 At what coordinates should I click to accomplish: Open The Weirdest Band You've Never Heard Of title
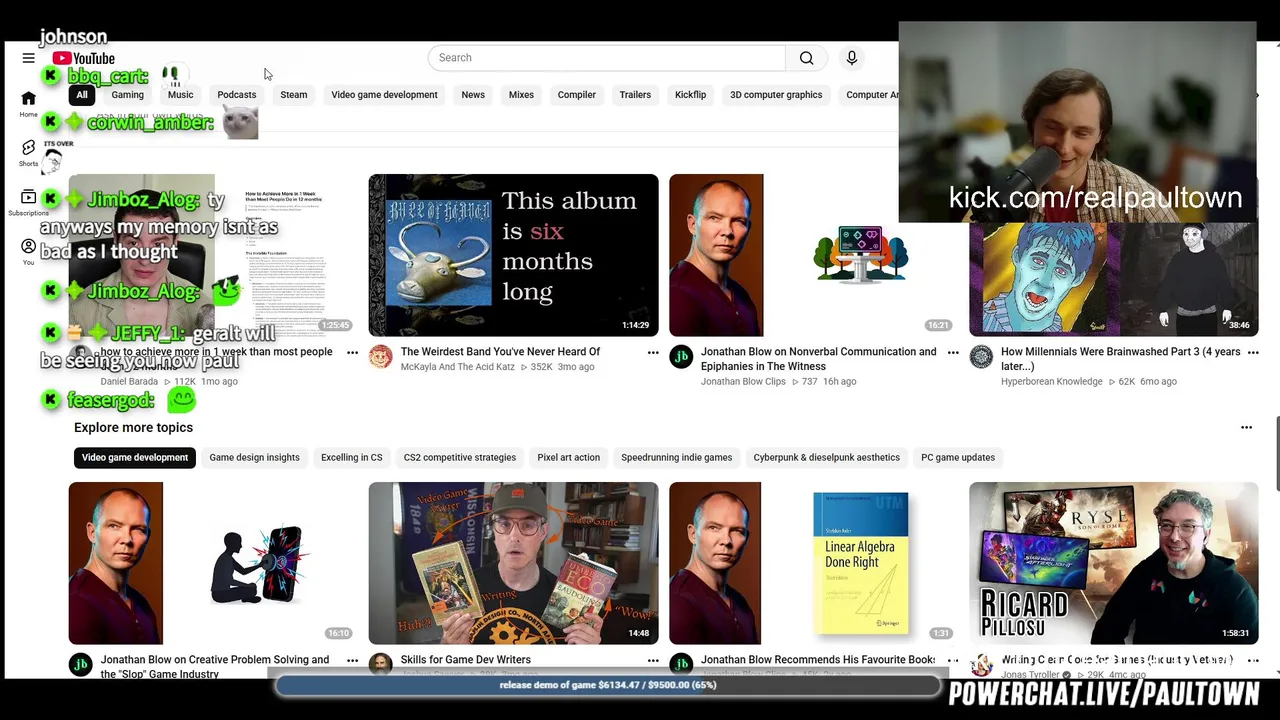501,352
